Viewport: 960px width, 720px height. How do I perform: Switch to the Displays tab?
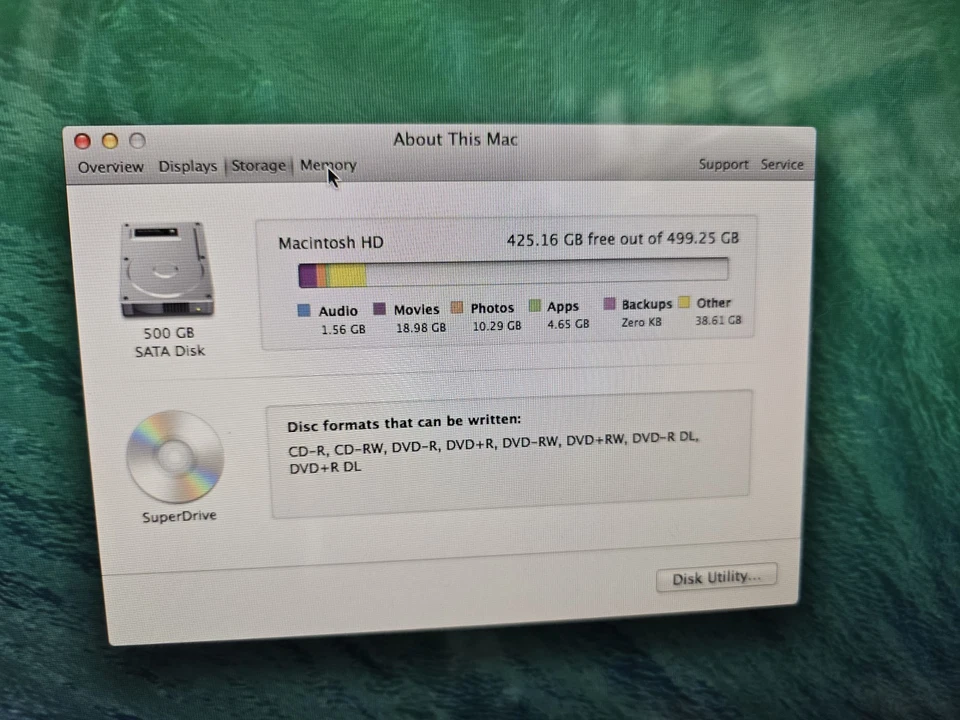[187, 166]
